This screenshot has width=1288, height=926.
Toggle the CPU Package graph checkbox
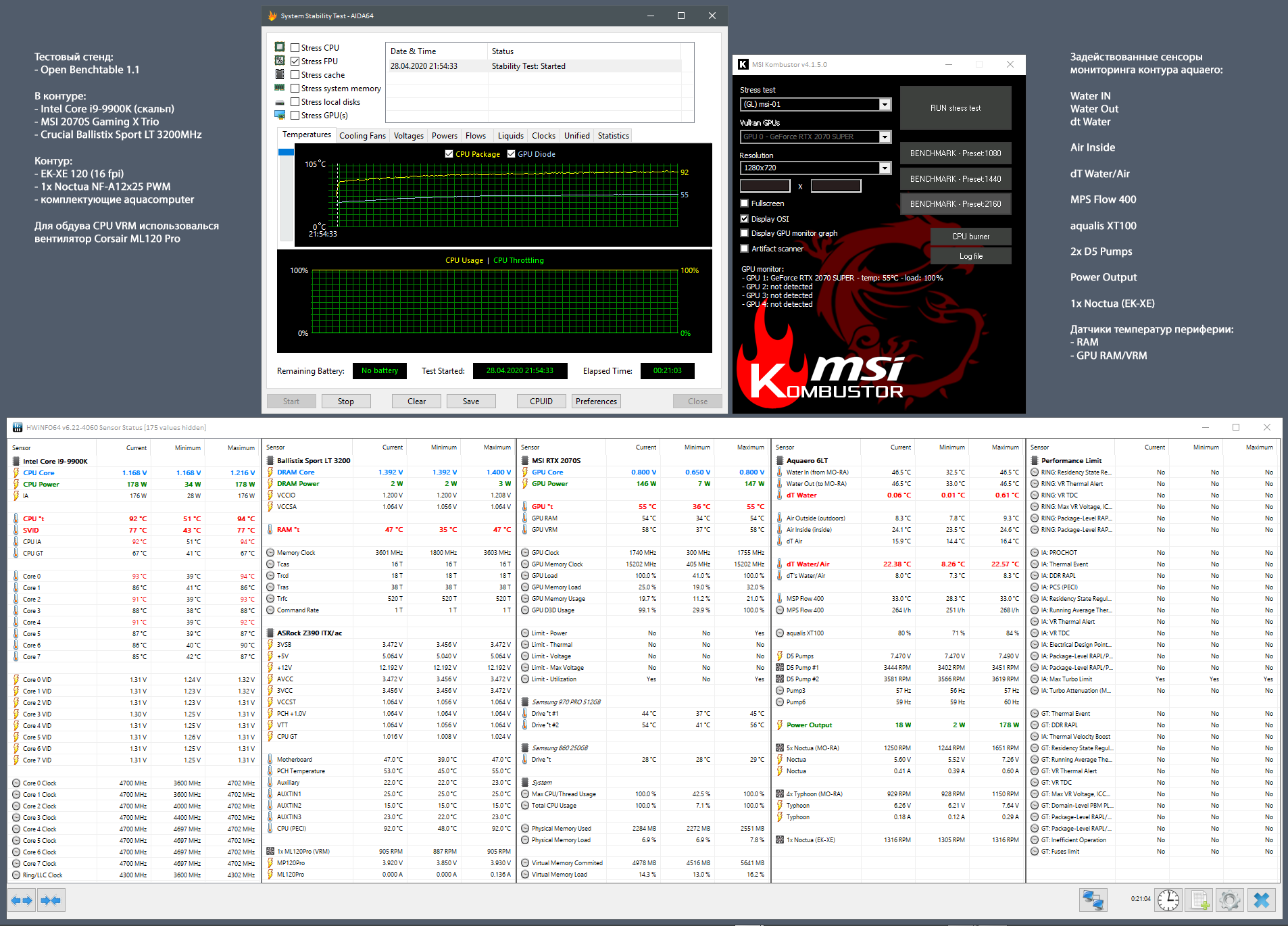click(x=449, y=153)
